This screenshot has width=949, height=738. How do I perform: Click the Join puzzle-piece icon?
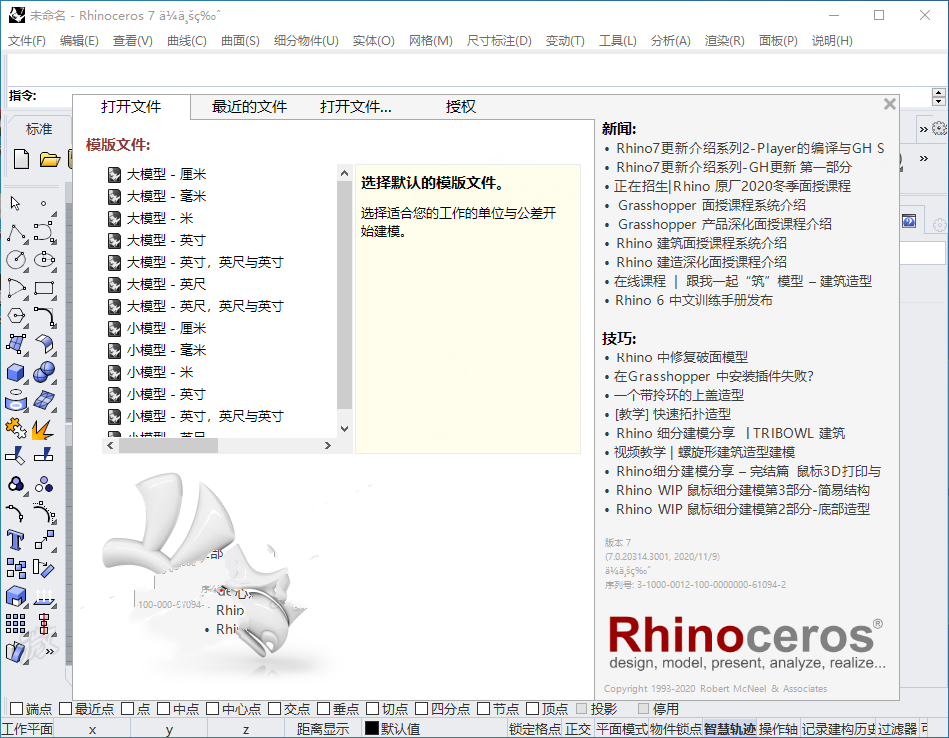pyautogui.click(x=16, y=429)
